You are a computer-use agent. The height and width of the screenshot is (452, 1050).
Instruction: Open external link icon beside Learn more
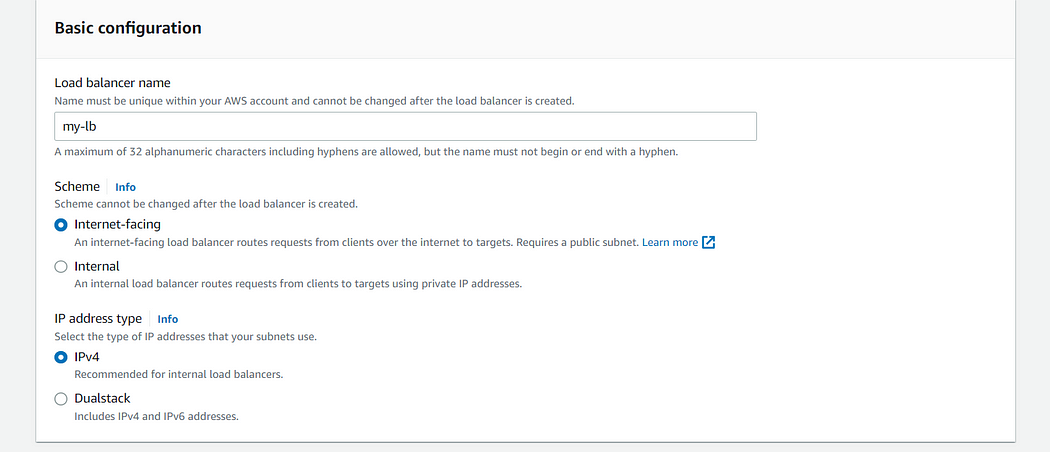coord(708,242)
